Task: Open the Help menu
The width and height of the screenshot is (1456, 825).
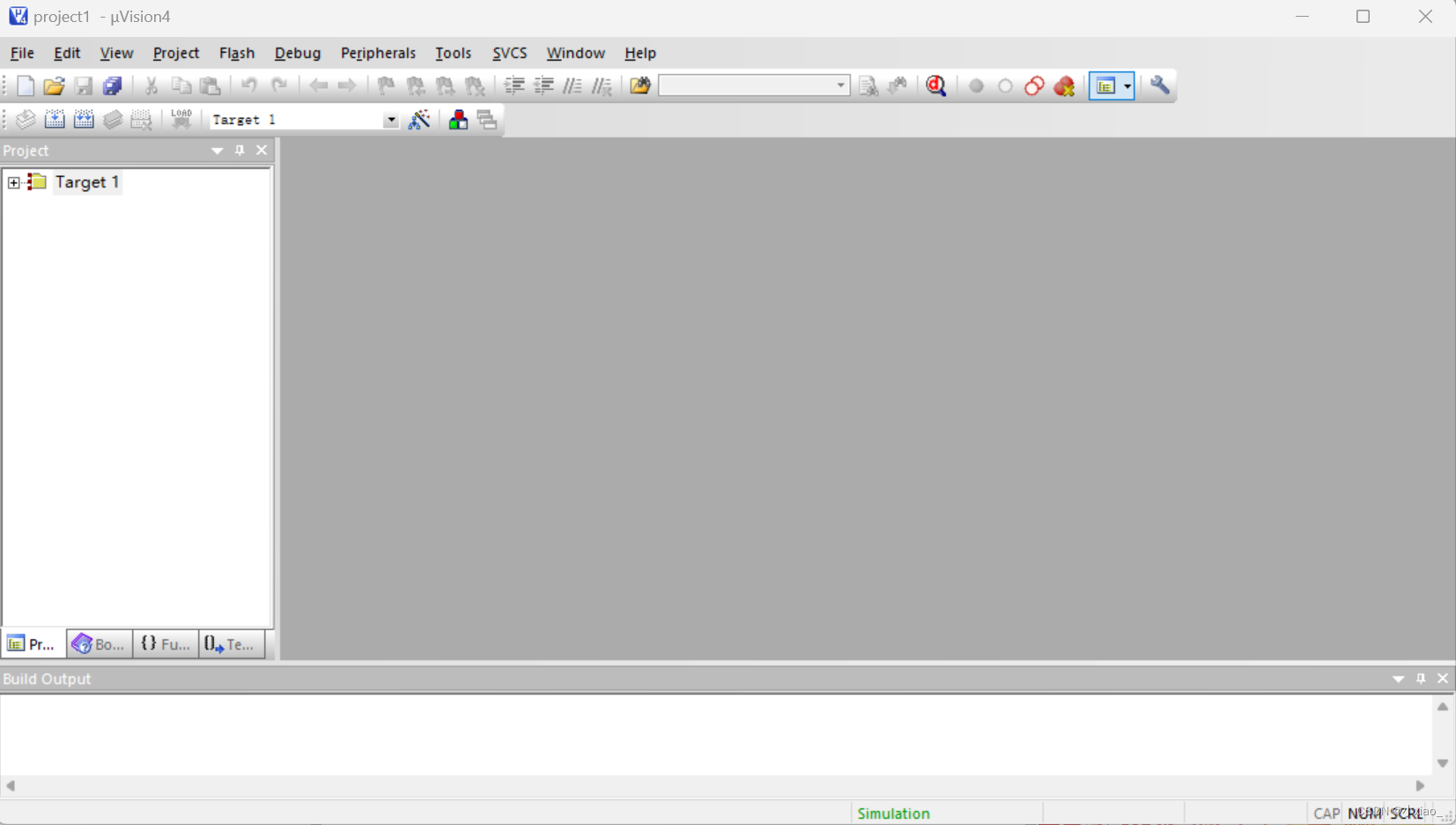Action: coord(640,53)
